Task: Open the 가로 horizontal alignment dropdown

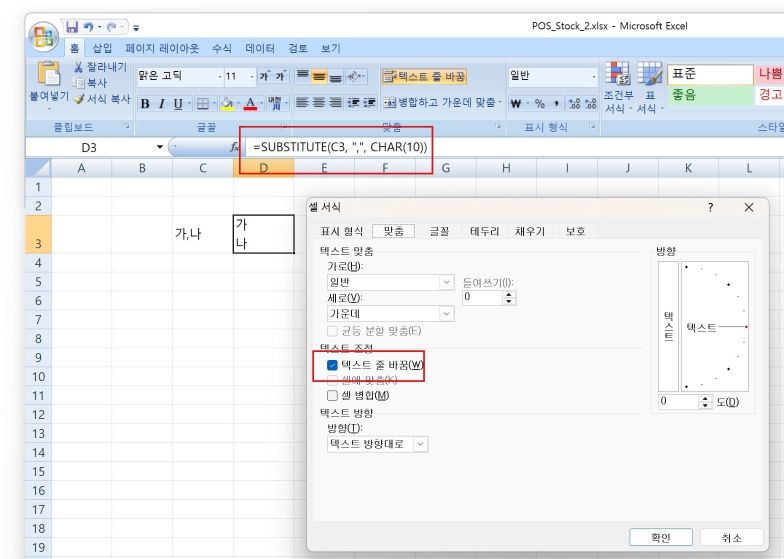Action: point(446,283)
